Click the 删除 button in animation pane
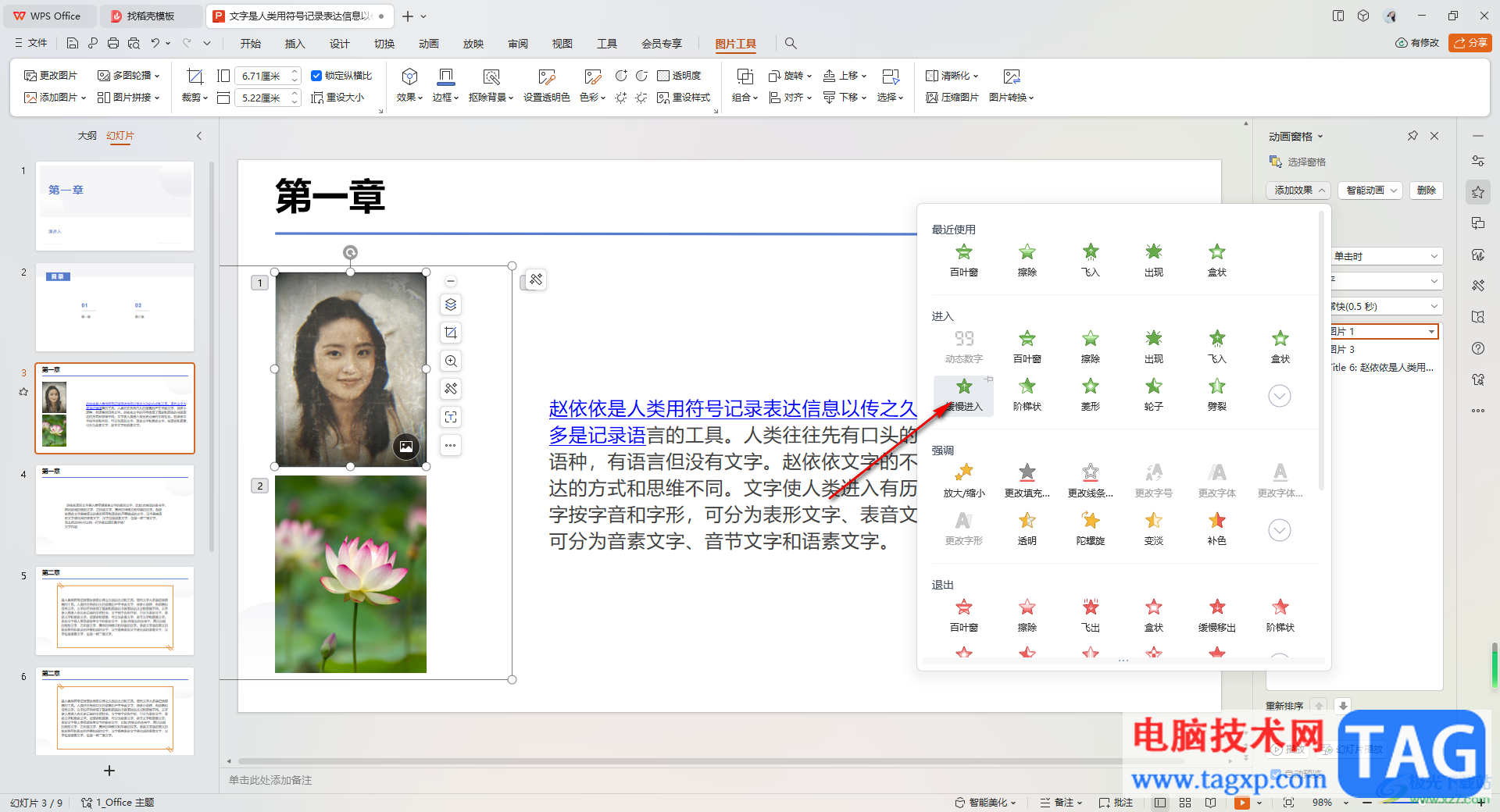 [x=1427, y=191]
